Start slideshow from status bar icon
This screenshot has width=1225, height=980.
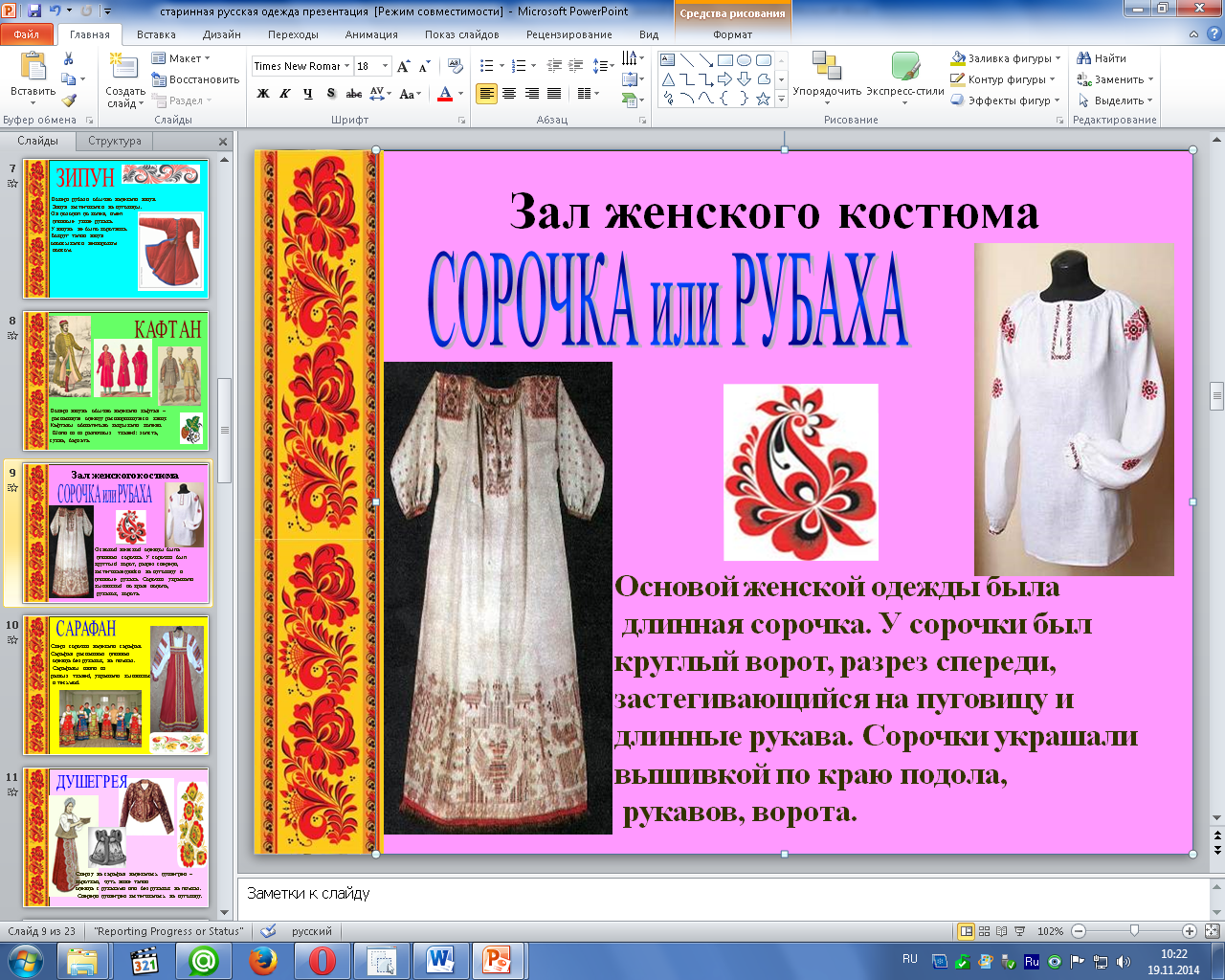pyautogui.click(x=1020, y=931)
